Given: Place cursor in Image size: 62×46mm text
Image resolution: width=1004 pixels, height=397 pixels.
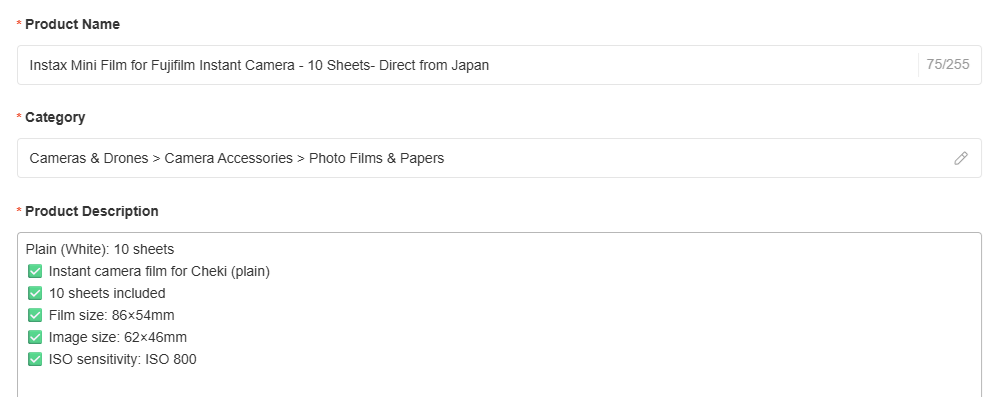Looking at the screenshot, I should [x=118, y=337].
